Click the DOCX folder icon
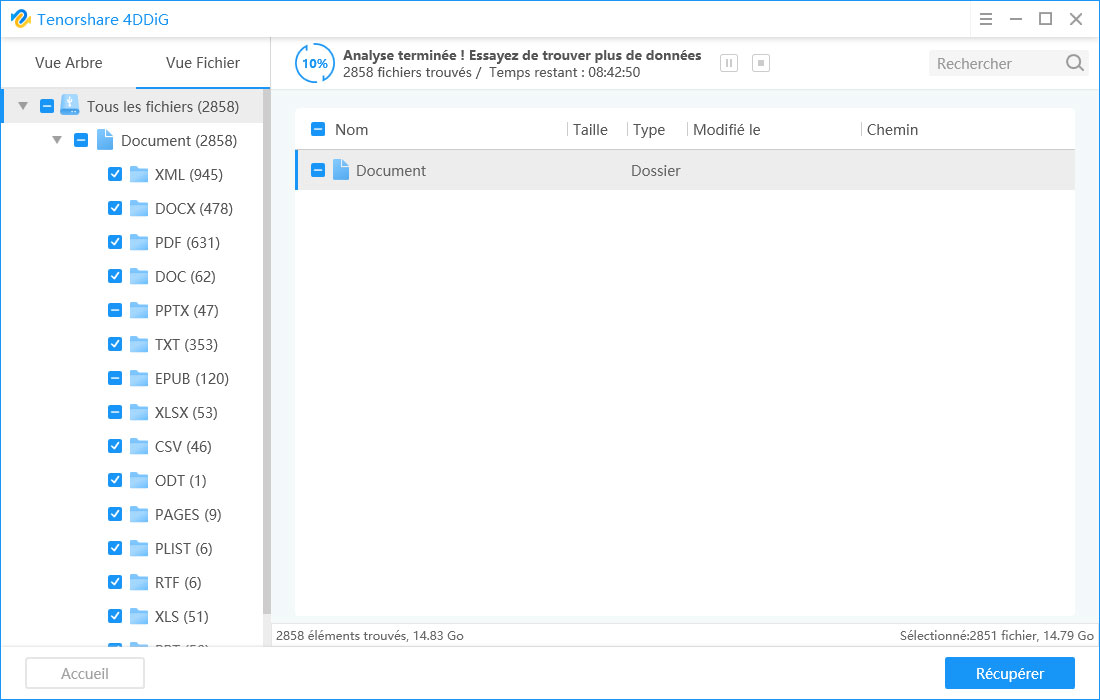The height and width of the screenshot is (700, 1100). 139,208
